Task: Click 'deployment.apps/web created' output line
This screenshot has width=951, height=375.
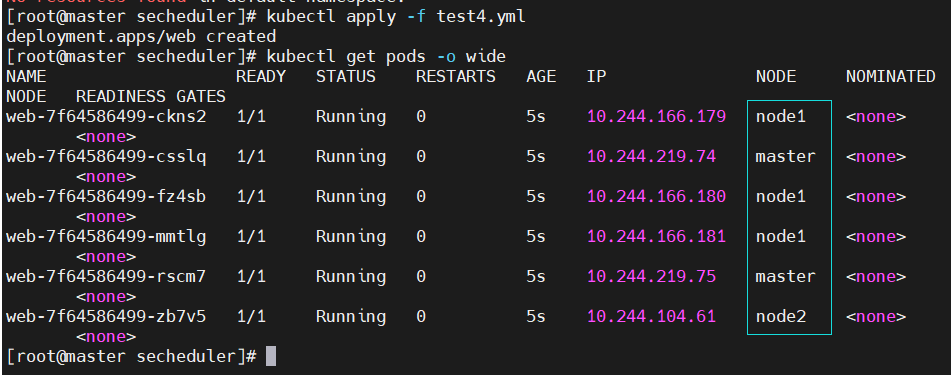Action: click(x=141, y=37)
